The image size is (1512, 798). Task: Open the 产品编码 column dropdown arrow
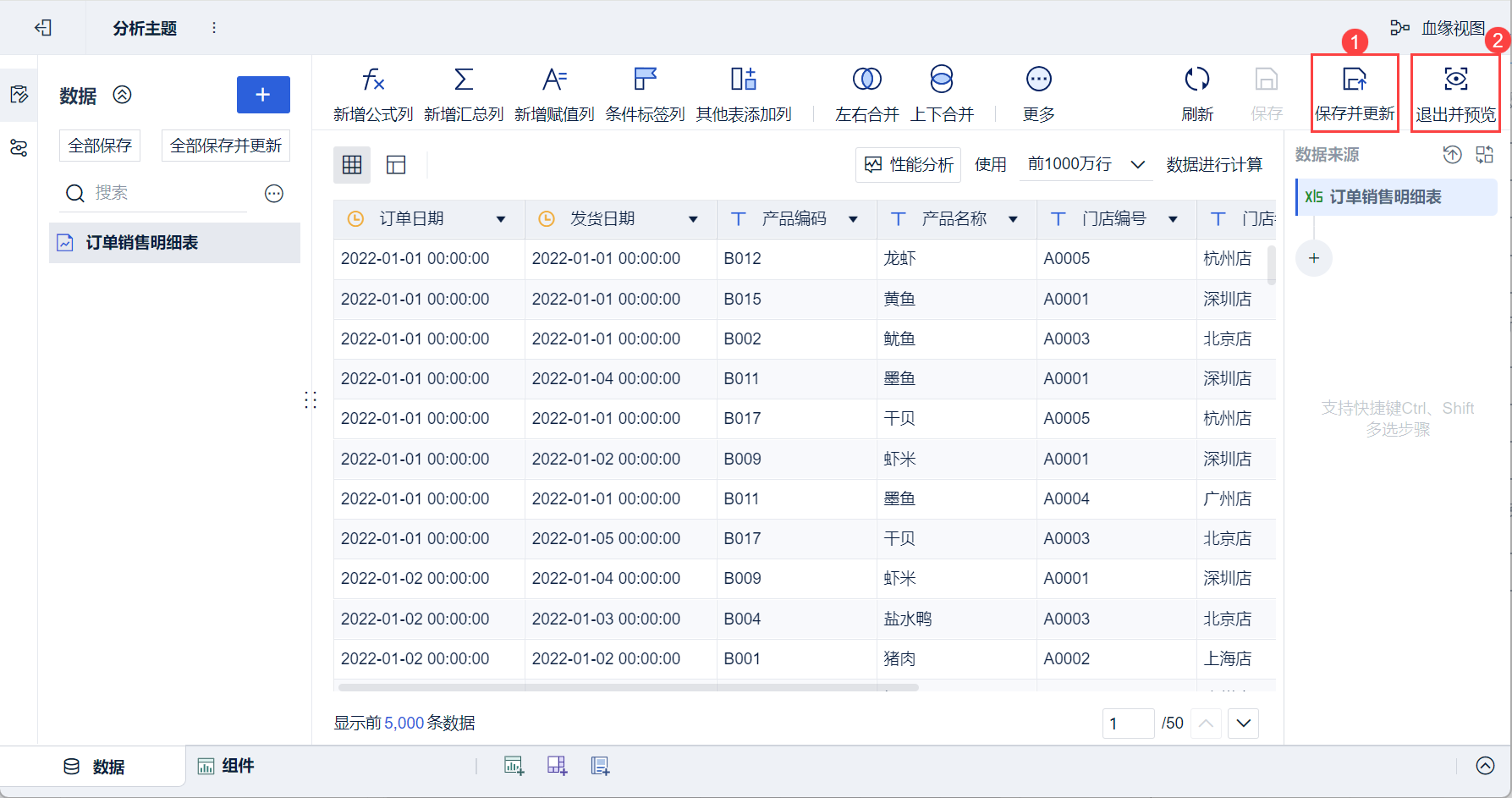click(x=853, y=220)
